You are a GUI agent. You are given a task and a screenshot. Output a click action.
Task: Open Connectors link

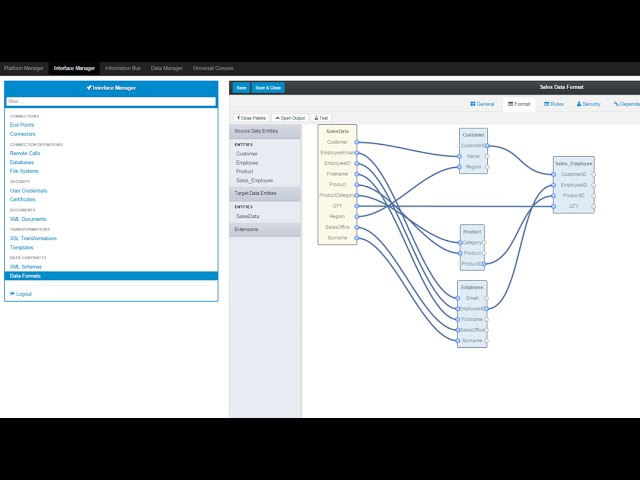coord(22,134)
